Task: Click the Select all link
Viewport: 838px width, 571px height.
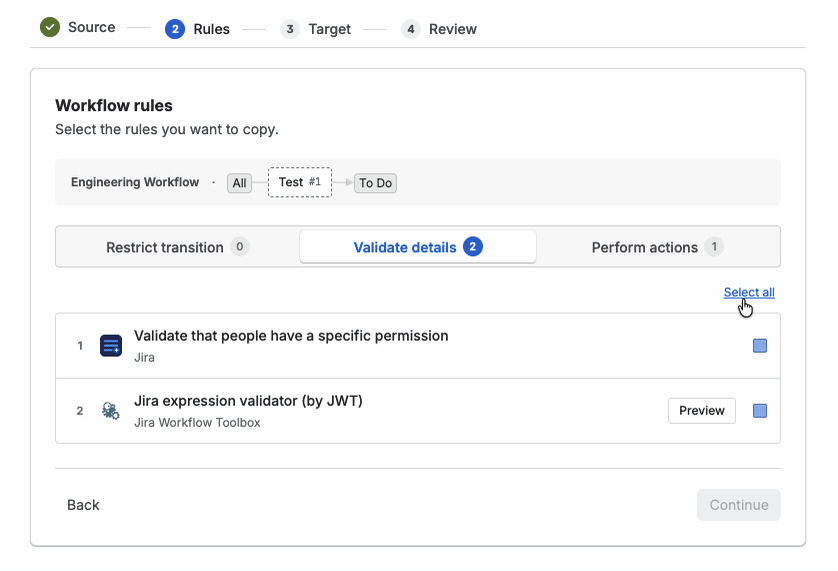Action: [749, 292]
